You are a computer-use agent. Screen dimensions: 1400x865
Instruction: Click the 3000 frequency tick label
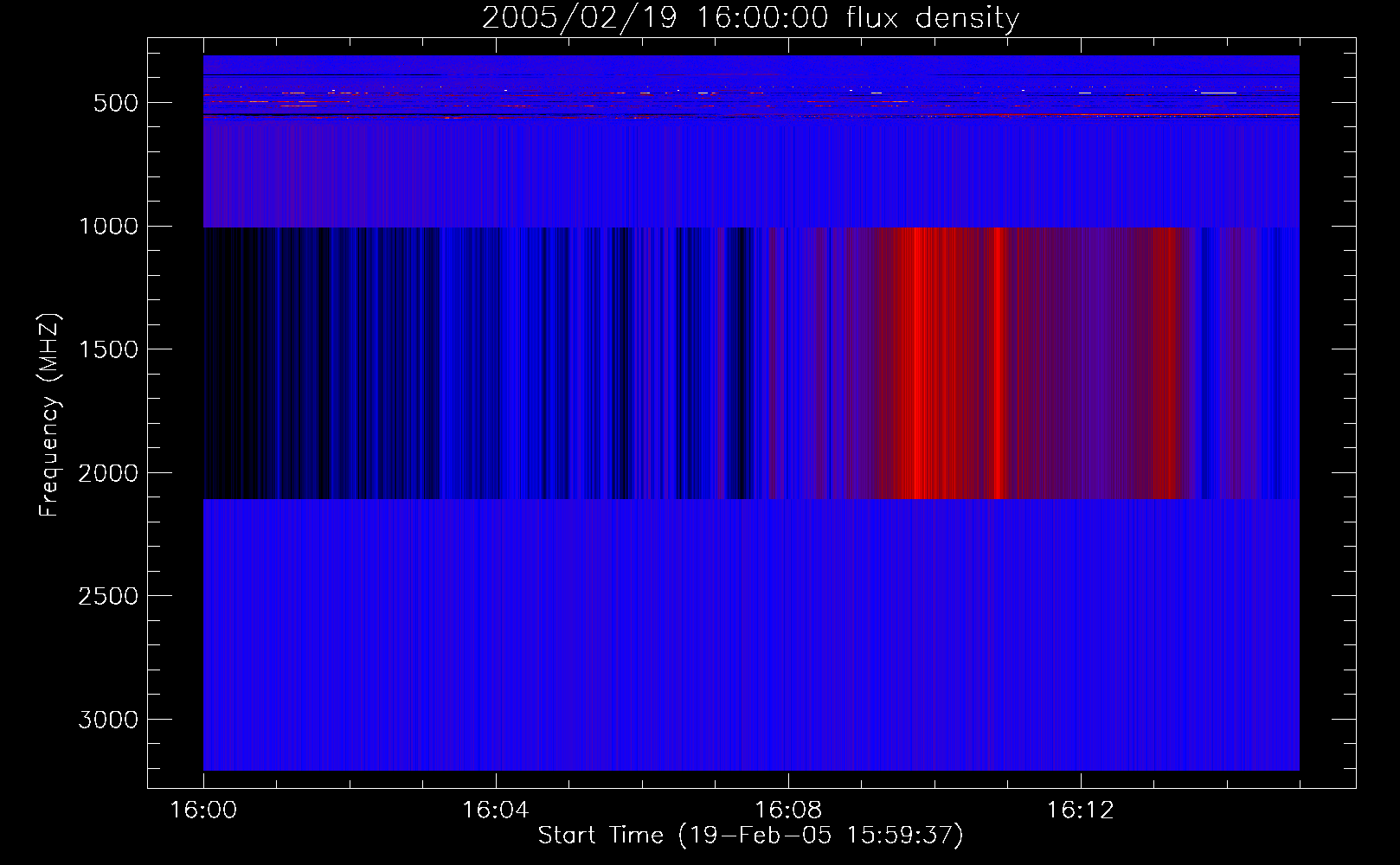coord(108,720)
